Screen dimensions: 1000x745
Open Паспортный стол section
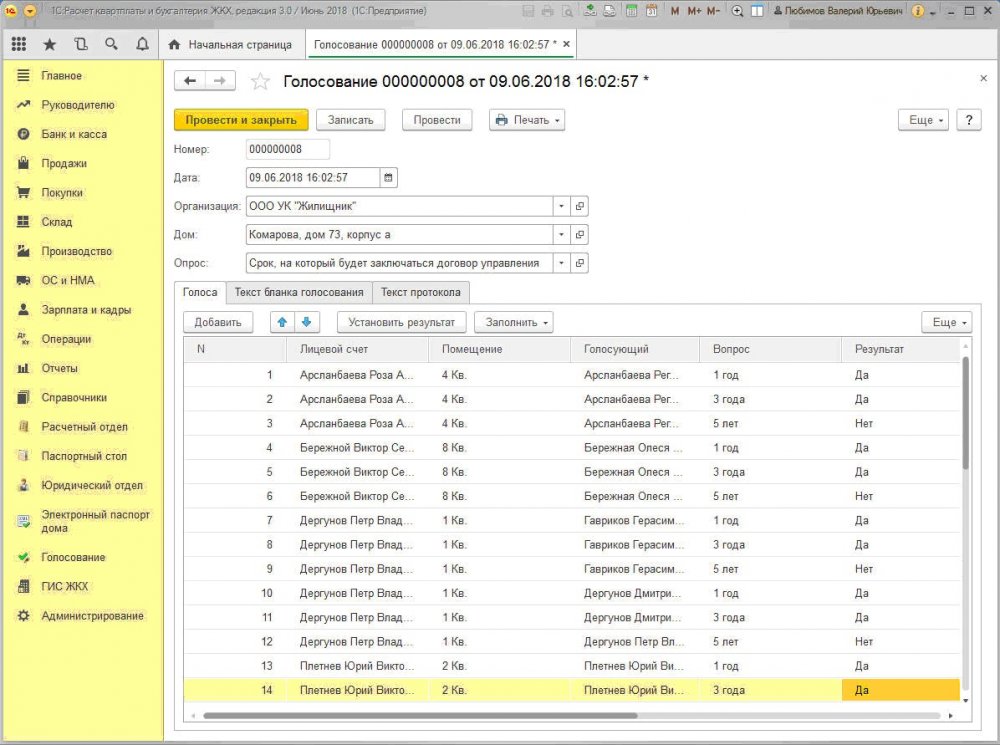(84, 456)
